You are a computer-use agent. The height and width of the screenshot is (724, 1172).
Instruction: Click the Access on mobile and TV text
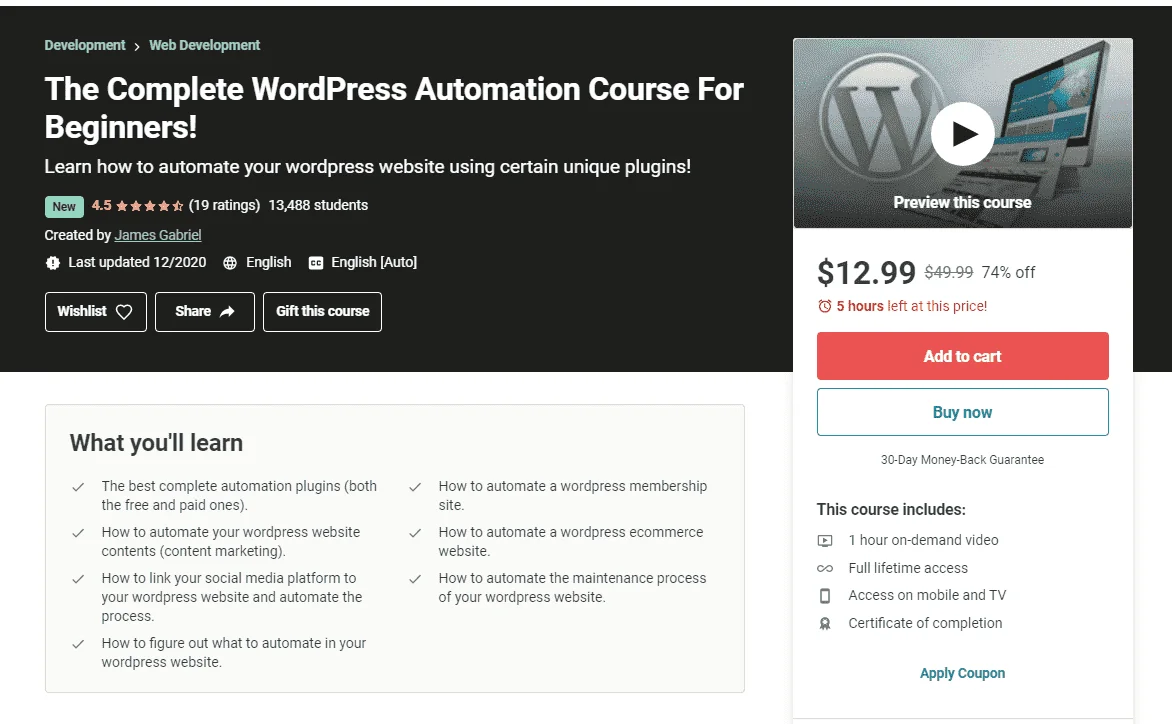tap(927, 595)
